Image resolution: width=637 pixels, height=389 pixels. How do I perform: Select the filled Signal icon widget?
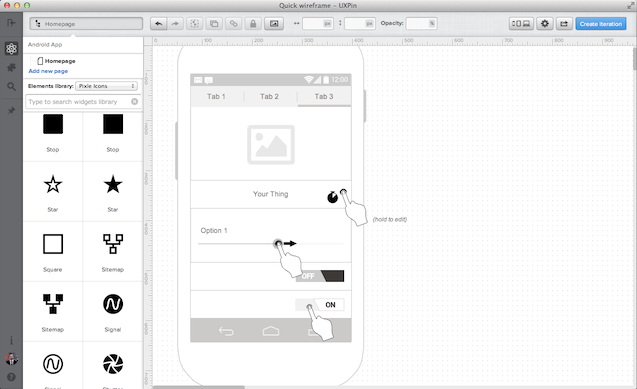[113, 312]
